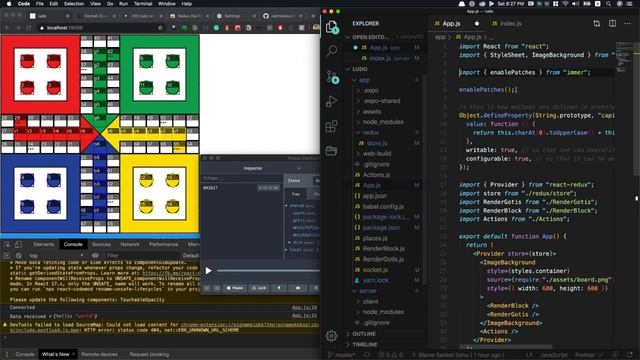Open the Explorer view in VS Code activity bar
Screen dimensions: 640x360
(x=332, y=27)
